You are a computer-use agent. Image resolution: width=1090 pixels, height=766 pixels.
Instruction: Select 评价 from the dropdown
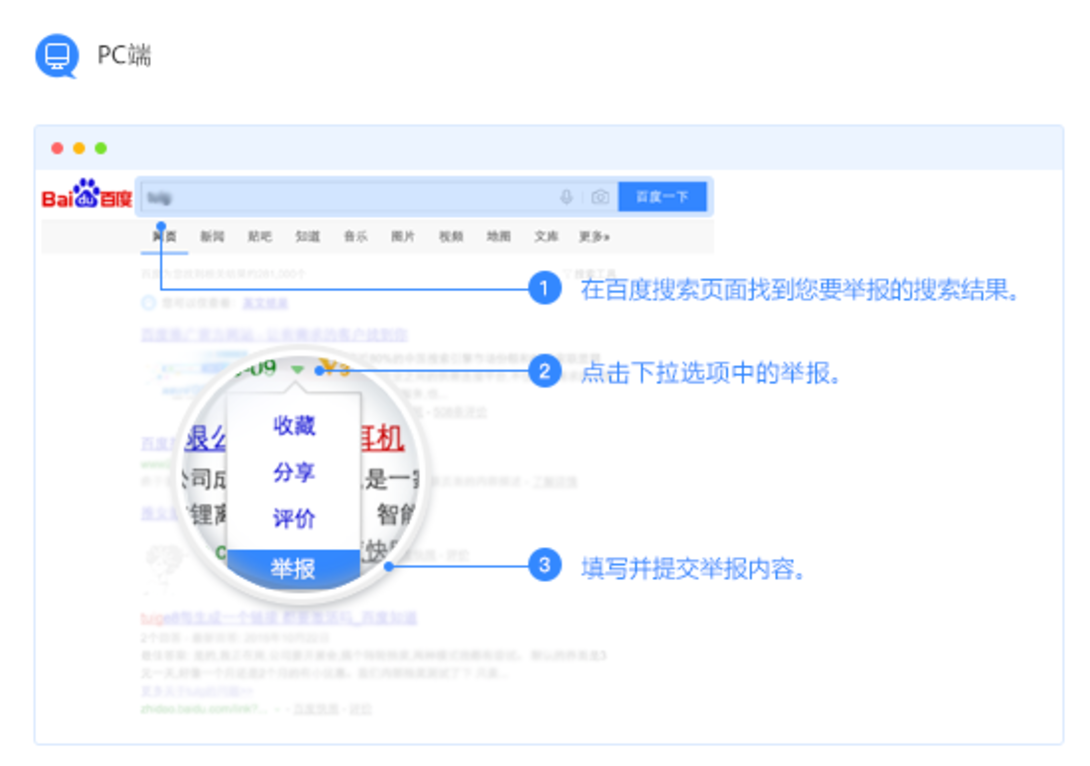(x=294, y=519)
